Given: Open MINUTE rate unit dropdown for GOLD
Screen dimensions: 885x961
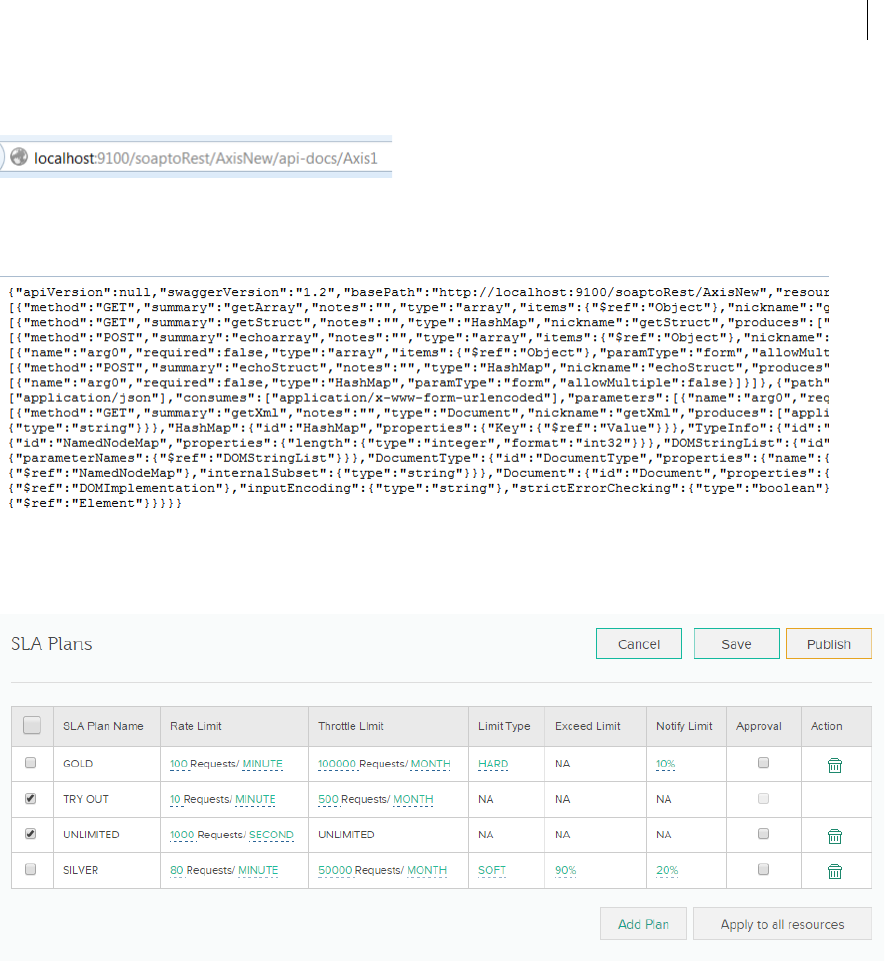Looking at the screenshot, I should point(262,764).
